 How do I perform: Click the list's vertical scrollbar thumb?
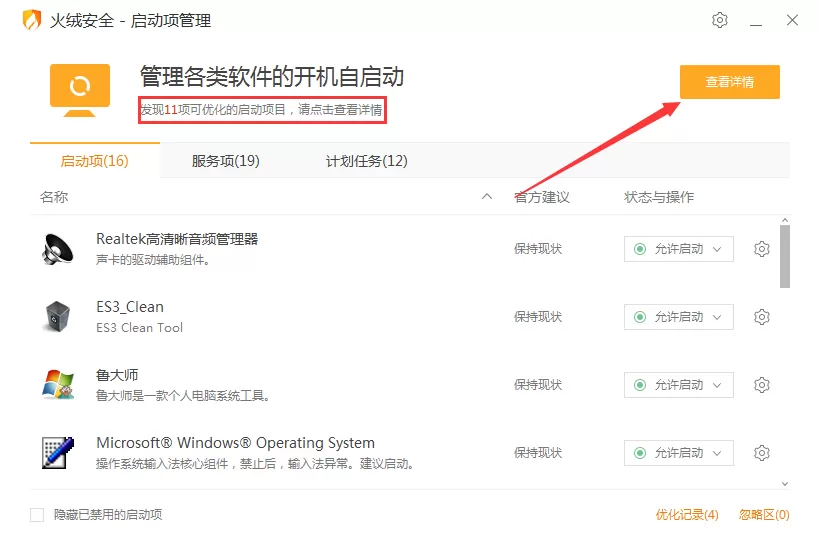pos(784,257)
